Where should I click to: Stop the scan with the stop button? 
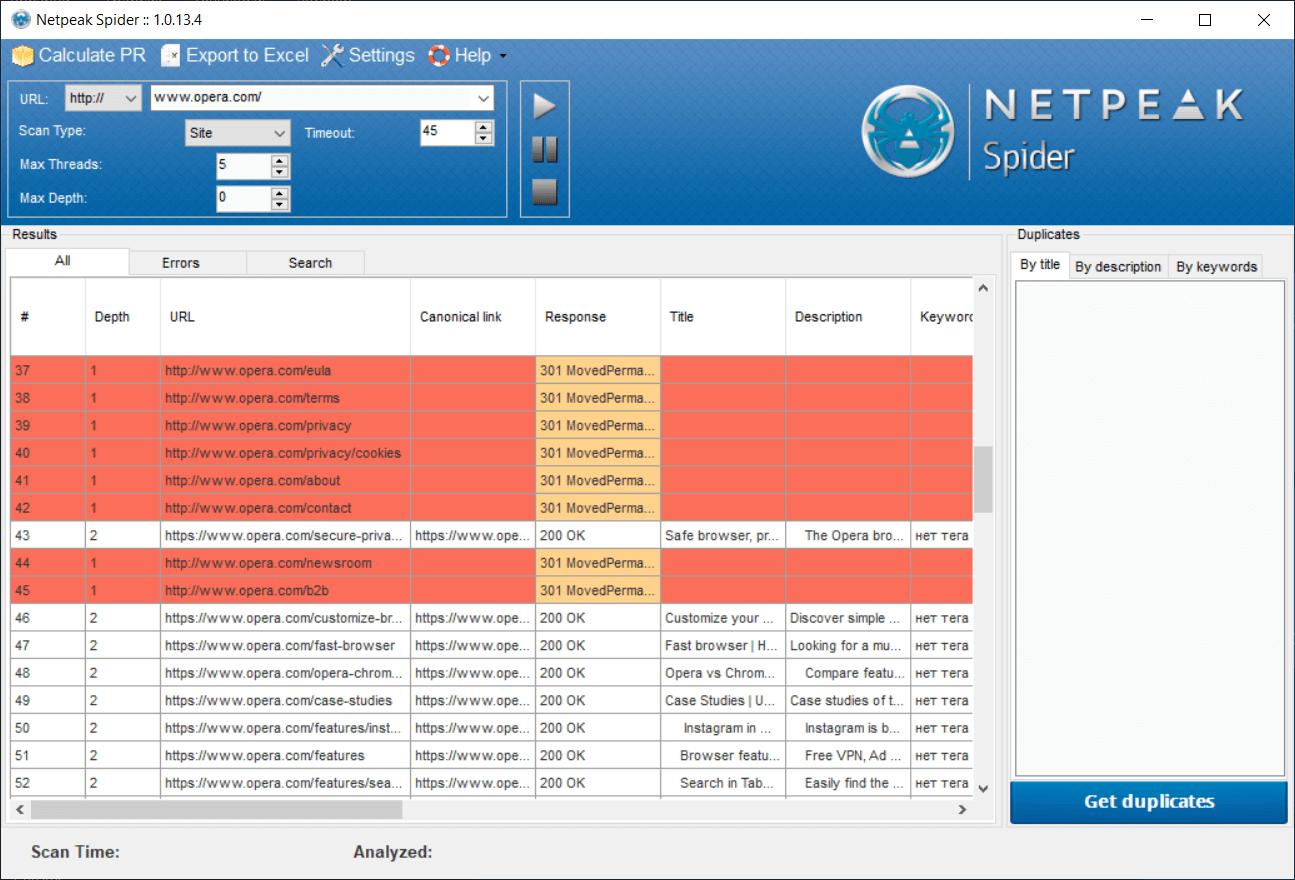click(x=545, y=191)
